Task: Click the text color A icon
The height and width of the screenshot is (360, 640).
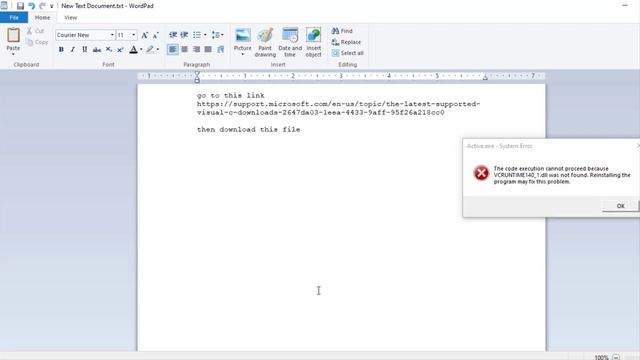Action: pyautogui.click(x=133, y=49)
